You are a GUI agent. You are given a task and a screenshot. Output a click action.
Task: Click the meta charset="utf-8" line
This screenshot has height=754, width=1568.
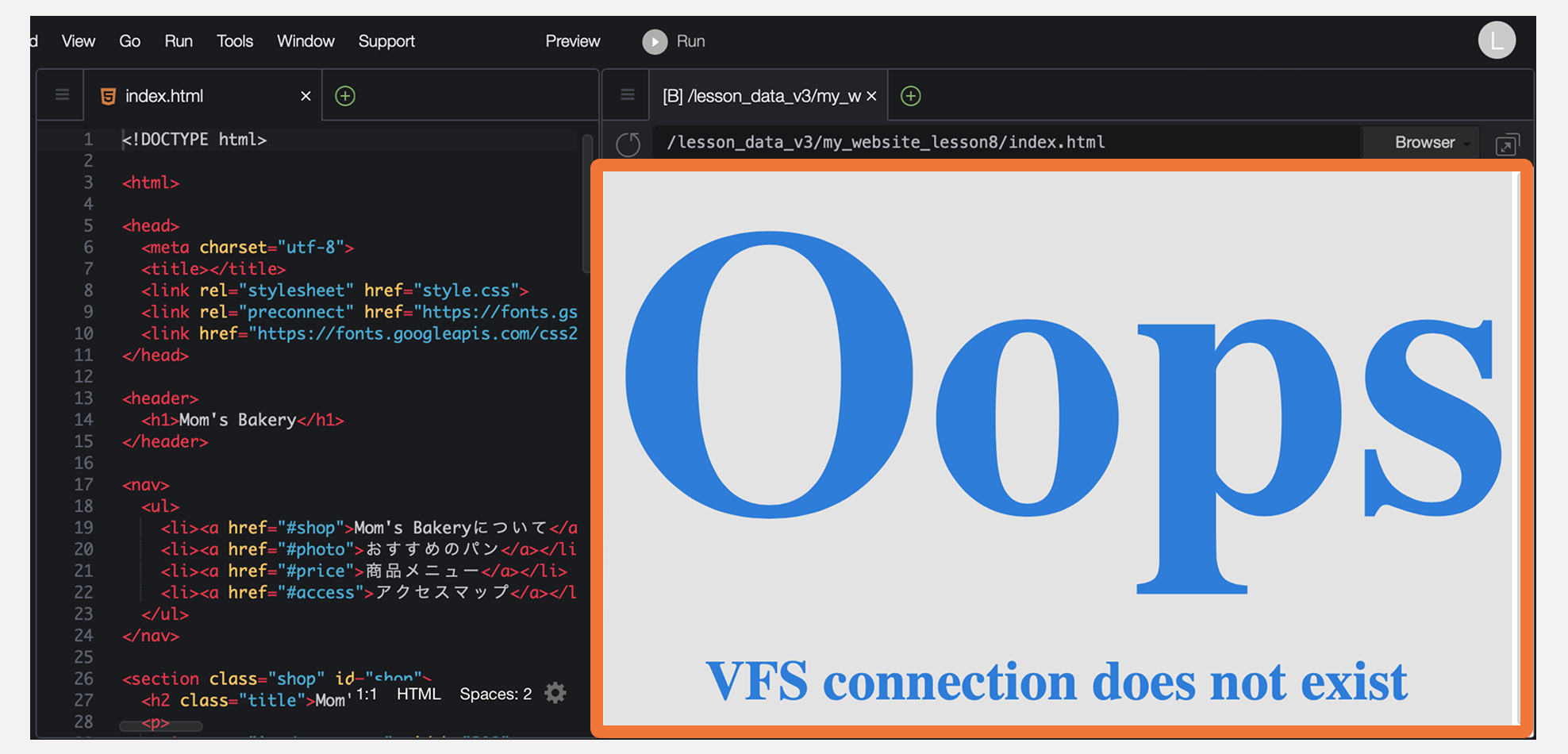248,248
